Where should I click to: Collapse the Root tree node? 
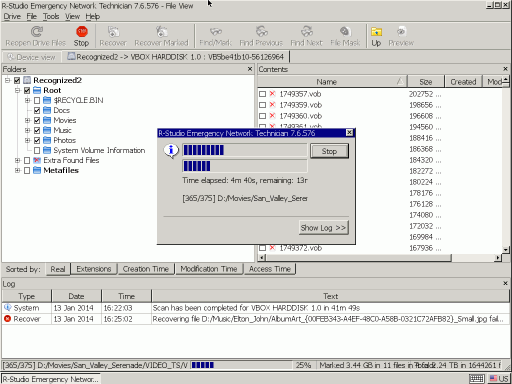[18, 90]
